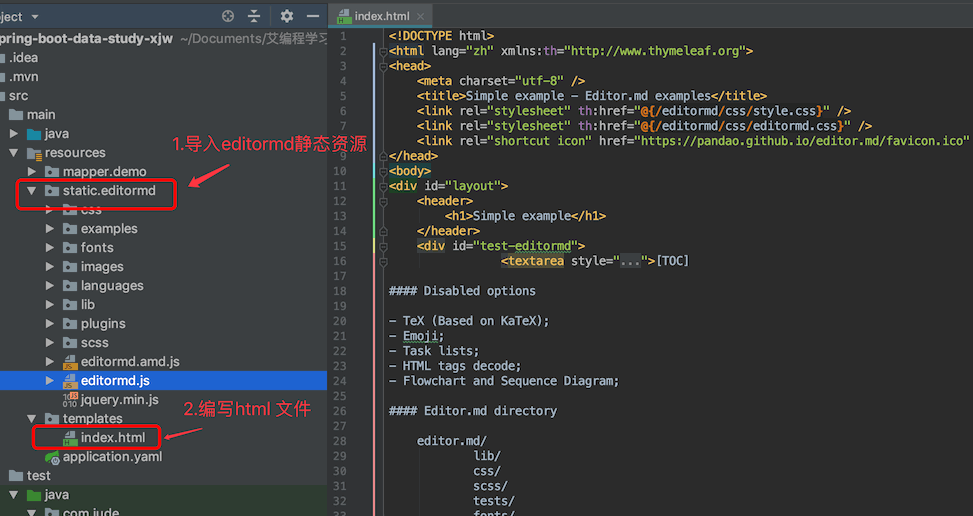Expand the scss folder arrow
Screen dimensions: 973x516
pos(50,342)
